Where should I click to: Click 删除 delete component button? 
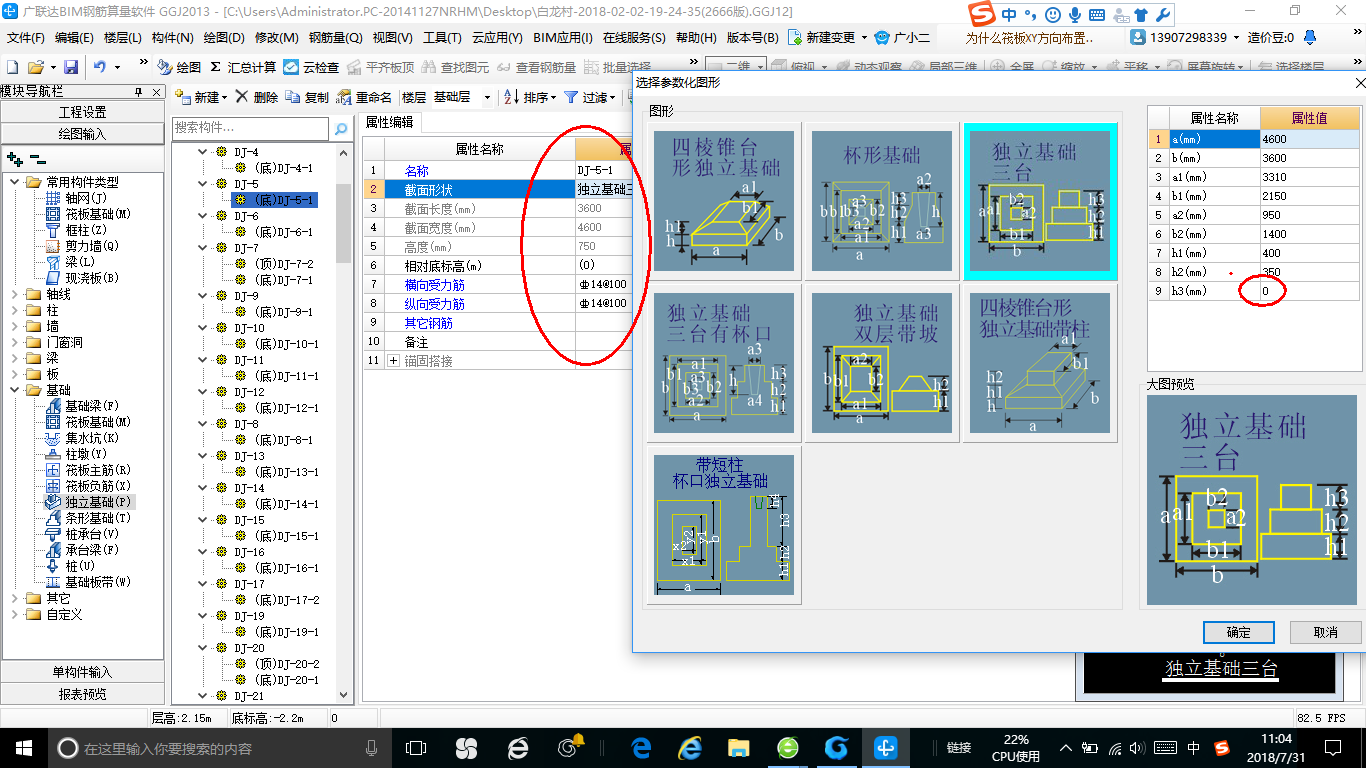257,97
